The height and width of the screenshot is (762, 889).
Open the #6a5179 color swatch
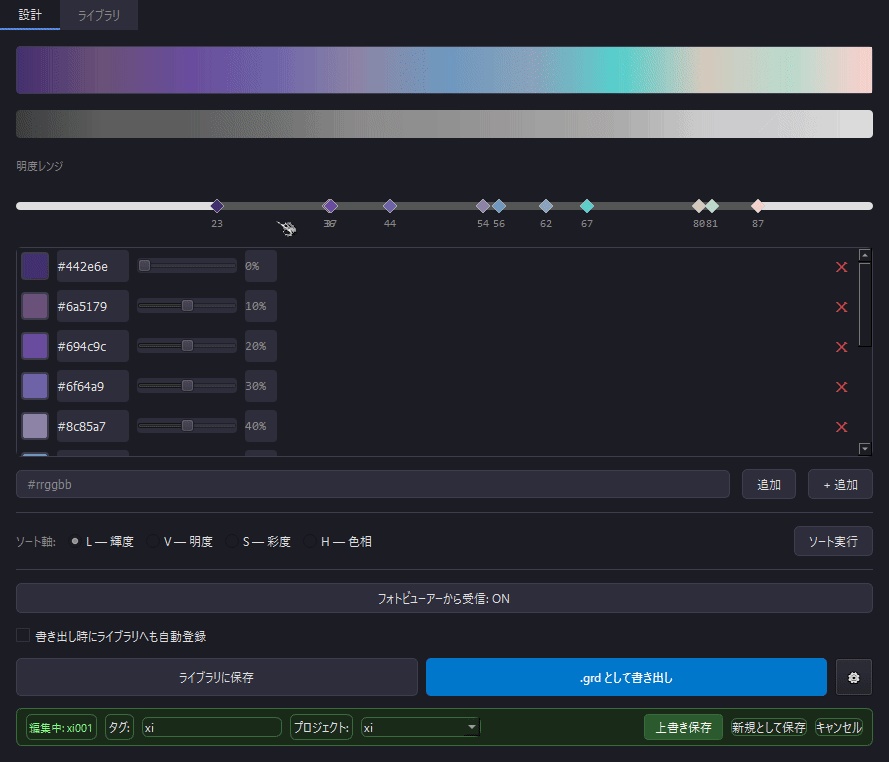(35, 306)
